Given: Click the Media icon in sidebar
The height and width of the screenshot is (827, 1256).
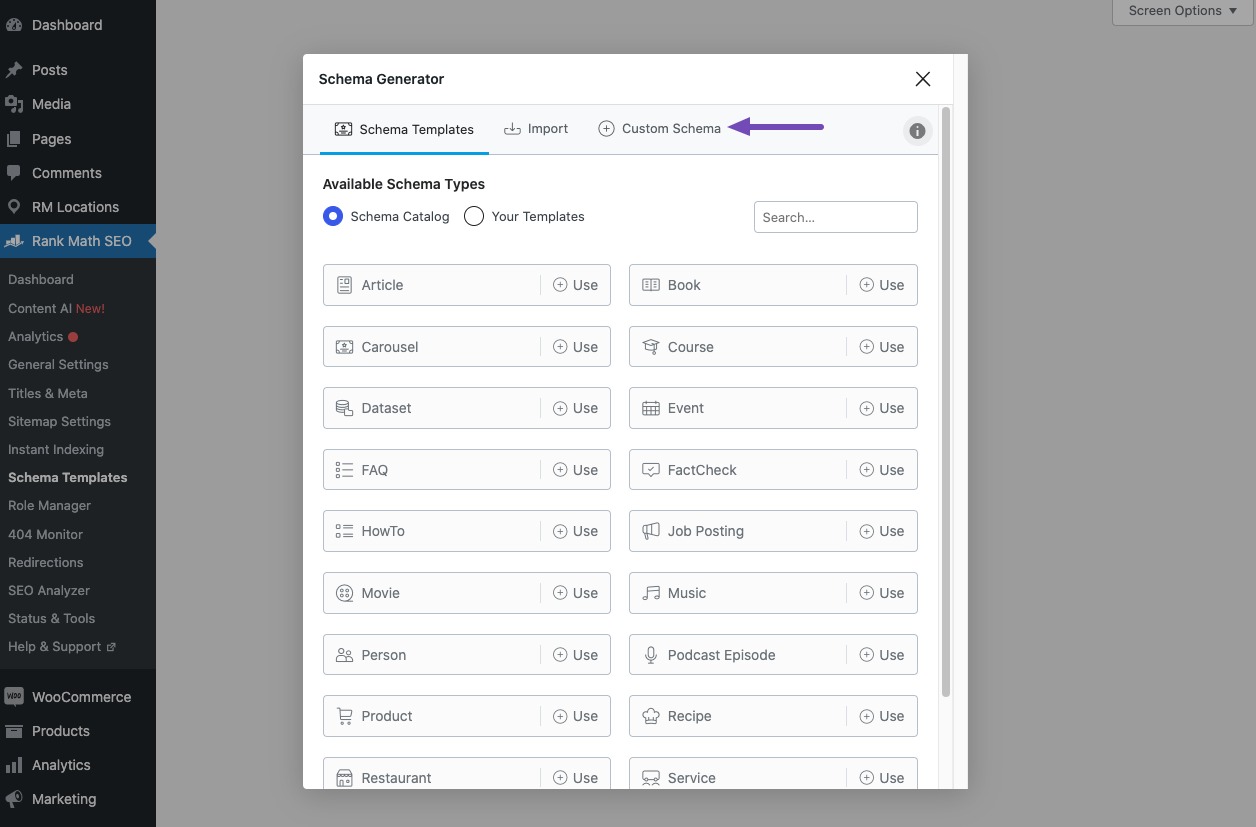Looking at the screenshot, I should 14,104.
